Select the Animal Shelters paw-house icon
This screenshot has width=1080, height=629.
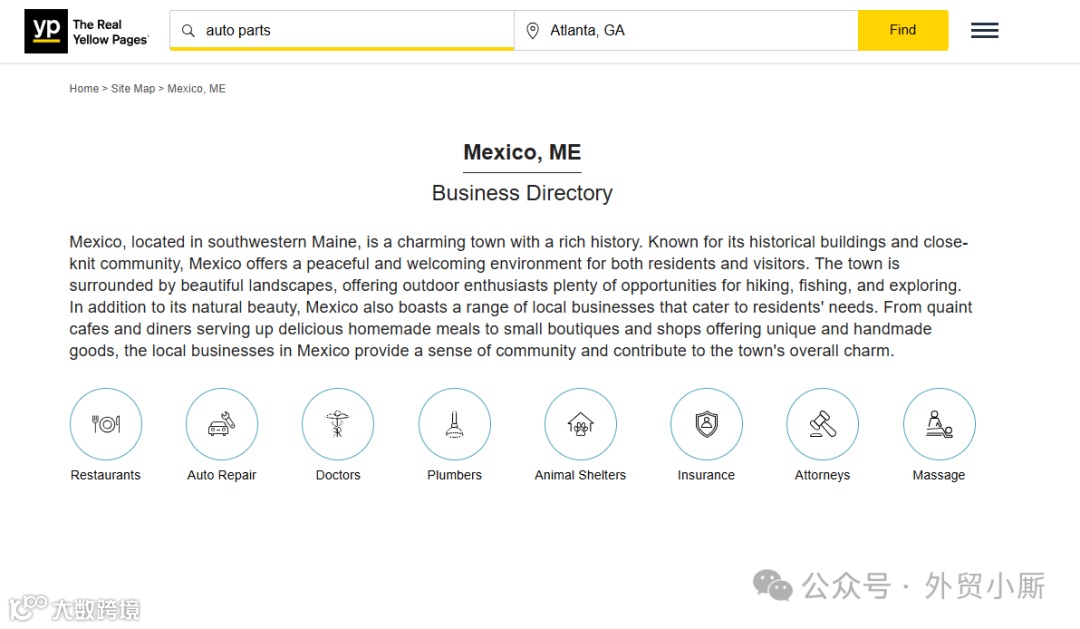pos(580,424)
